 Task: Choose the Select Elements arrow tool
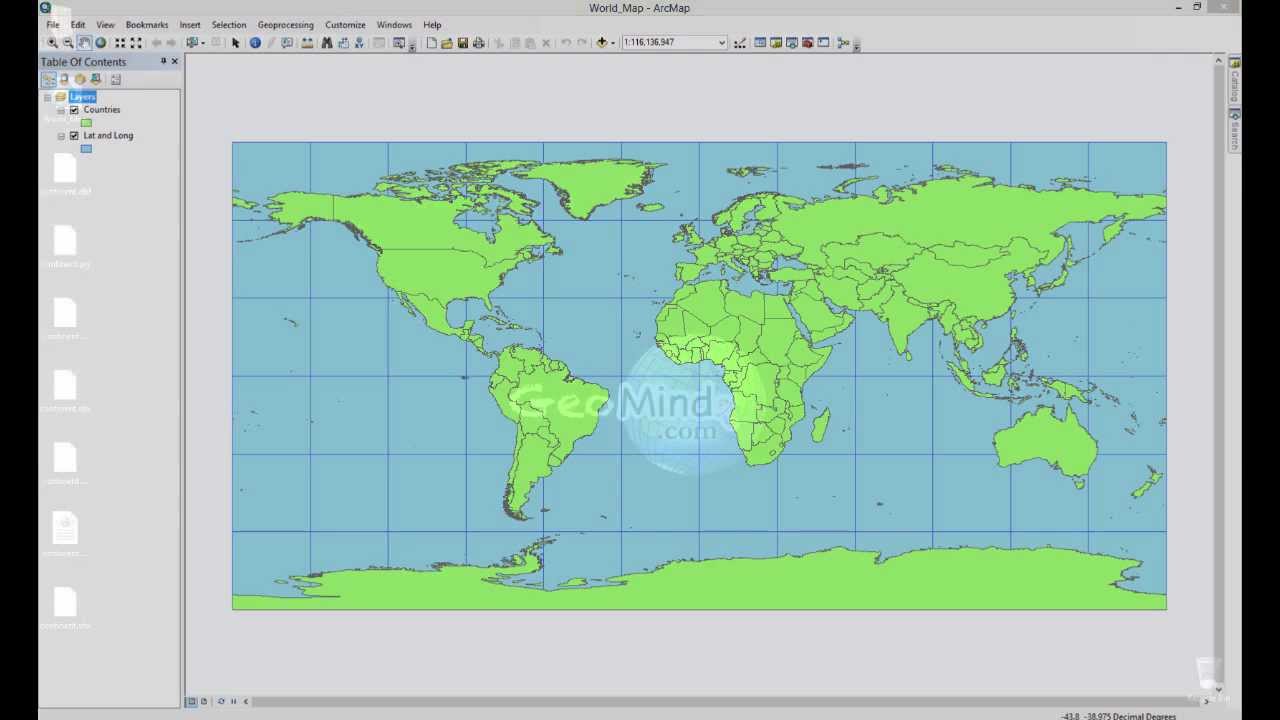[236, 42]
